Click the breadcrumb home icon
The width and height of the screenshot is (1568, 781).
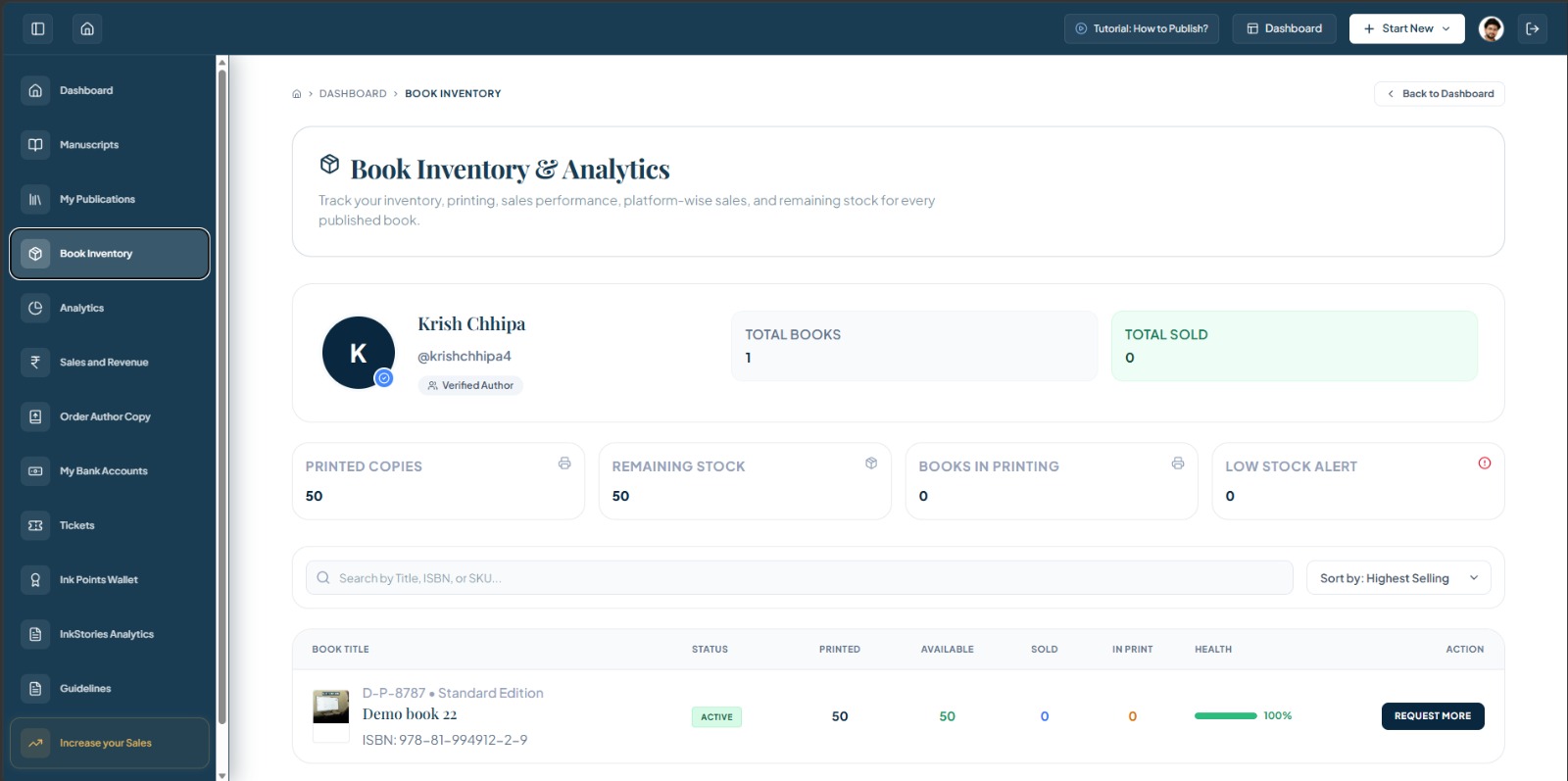(x=297, y=94)
